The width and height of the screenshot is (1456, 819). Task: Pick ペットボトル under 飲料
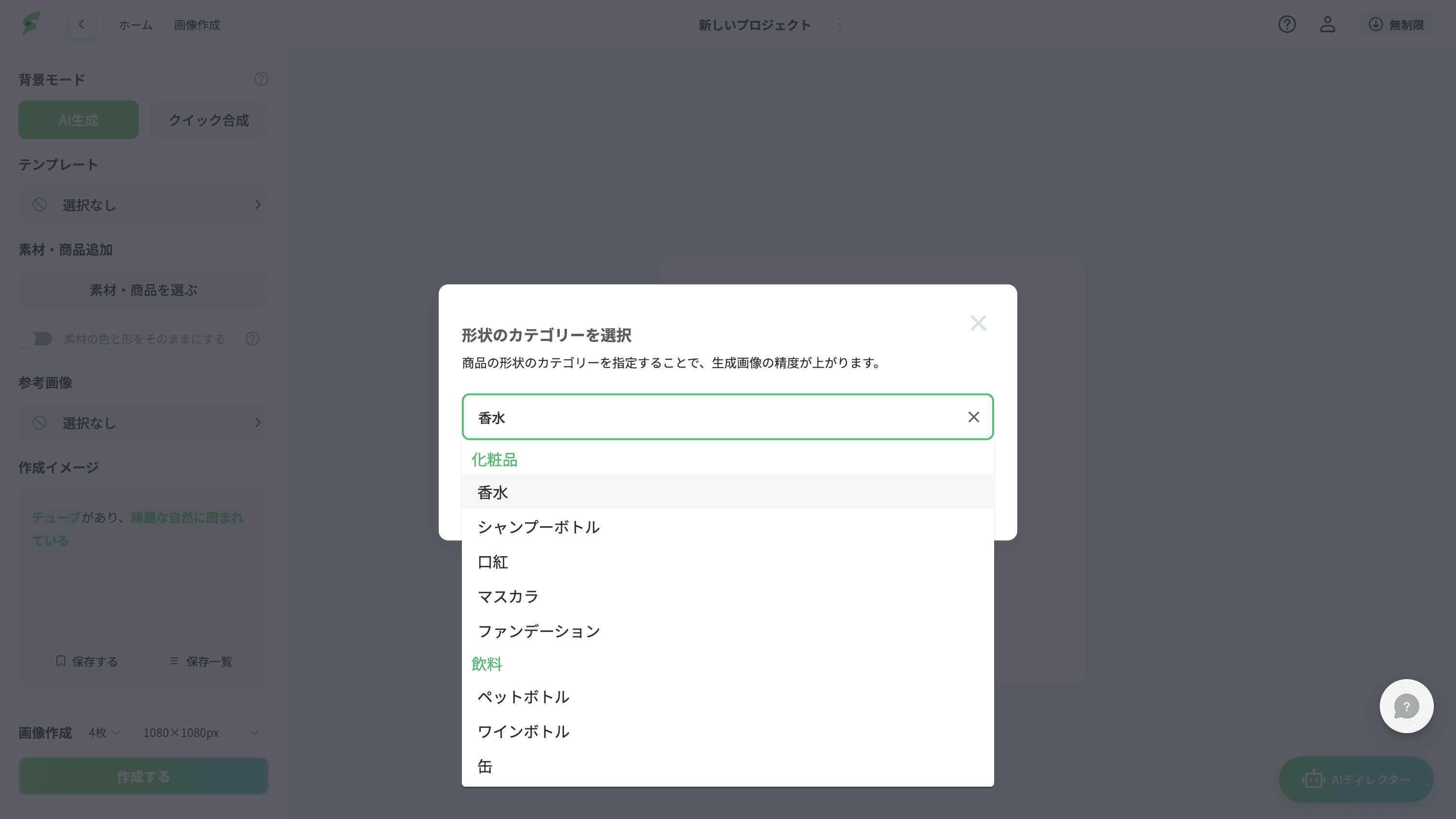tap(523, 697)
